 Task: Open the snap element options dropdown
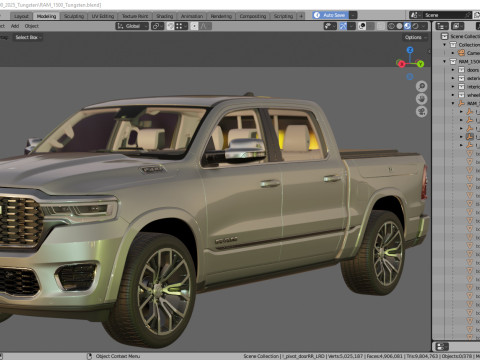pyautogui.click(x=181, y=26)
